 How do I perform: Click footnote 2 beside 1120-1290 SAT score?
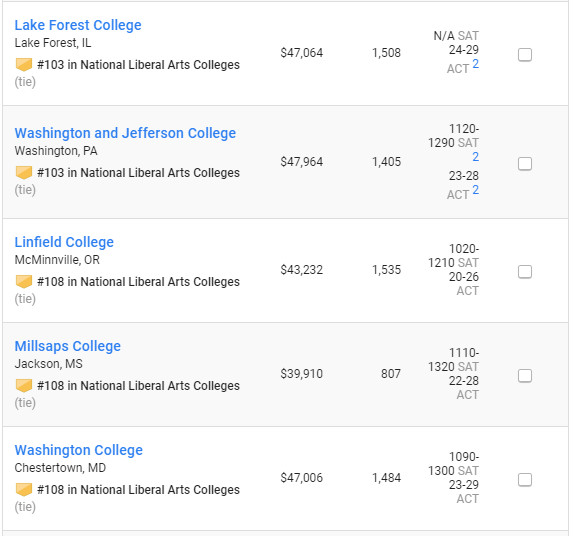point(475,157)
